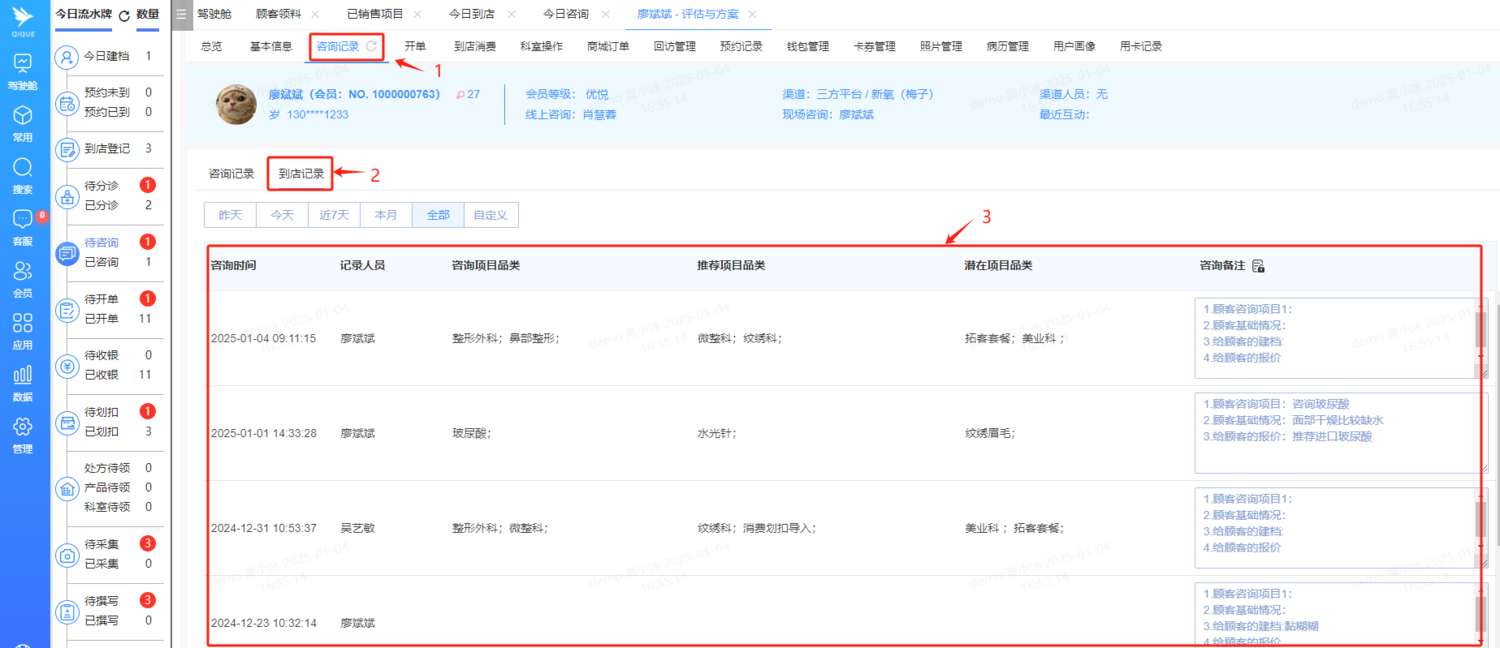This screenshot has width=1500, height=648.
Task: Select the 自定义 date range option
Action: [x=492, y=214]
